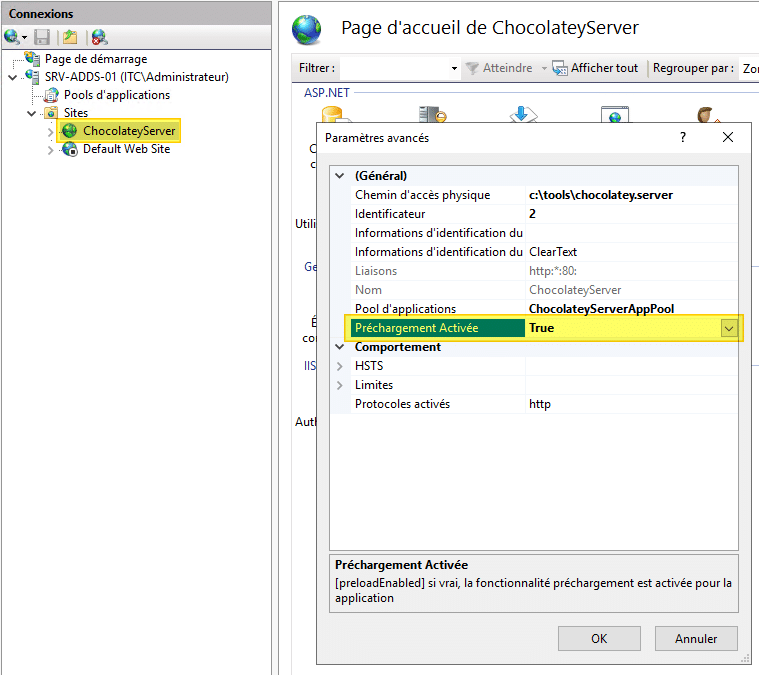Select the Pool d'applications row
759x675 pixels.
tap(534, 309)
